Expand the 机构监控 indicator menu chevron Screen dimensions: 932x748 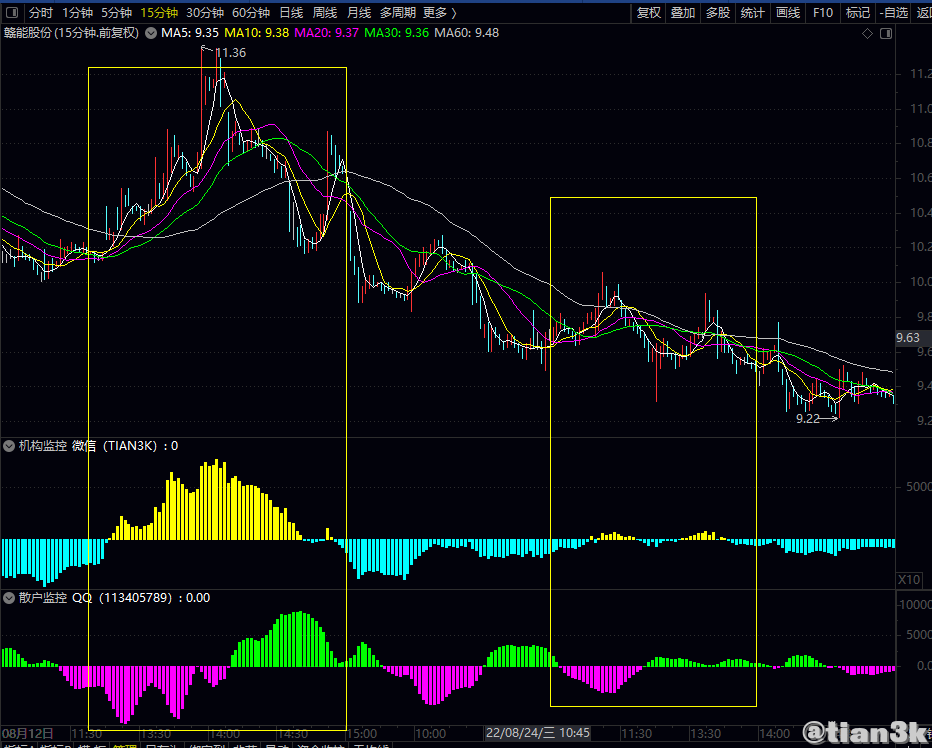coord(9,446)
